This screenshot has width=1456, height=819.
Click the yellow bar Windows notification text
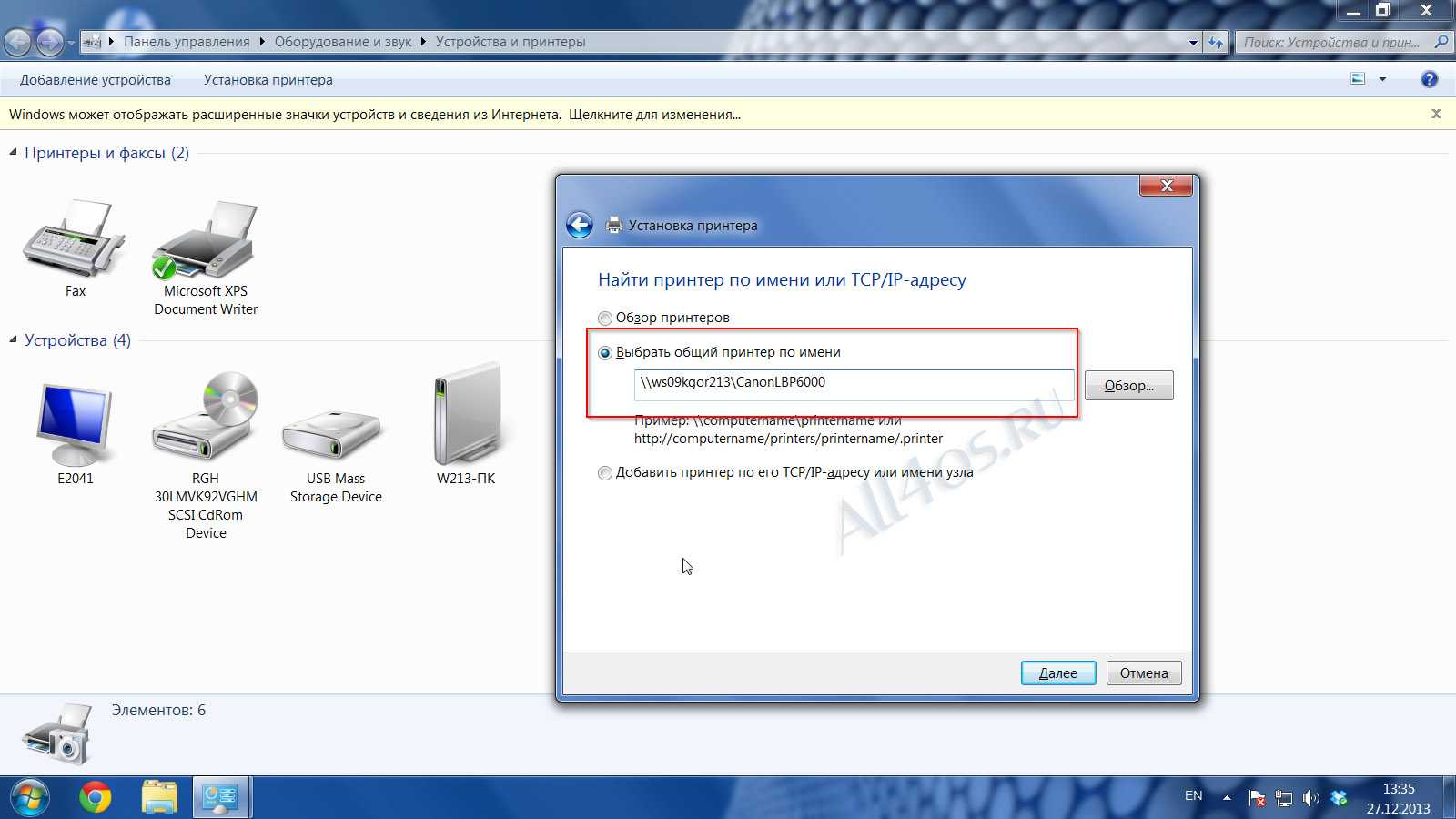375,115
